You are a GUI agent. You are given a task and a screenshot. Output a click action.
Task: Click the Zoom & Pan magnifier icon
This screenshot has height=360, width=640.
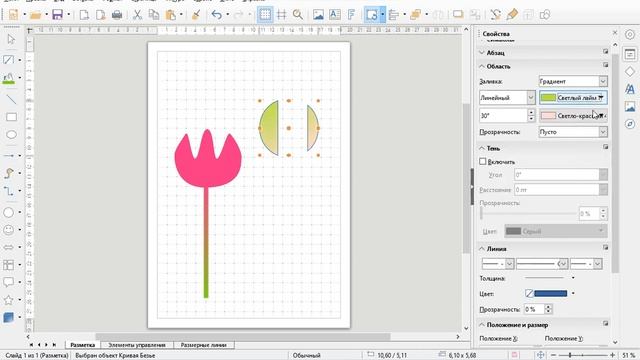tap(298, 15)
